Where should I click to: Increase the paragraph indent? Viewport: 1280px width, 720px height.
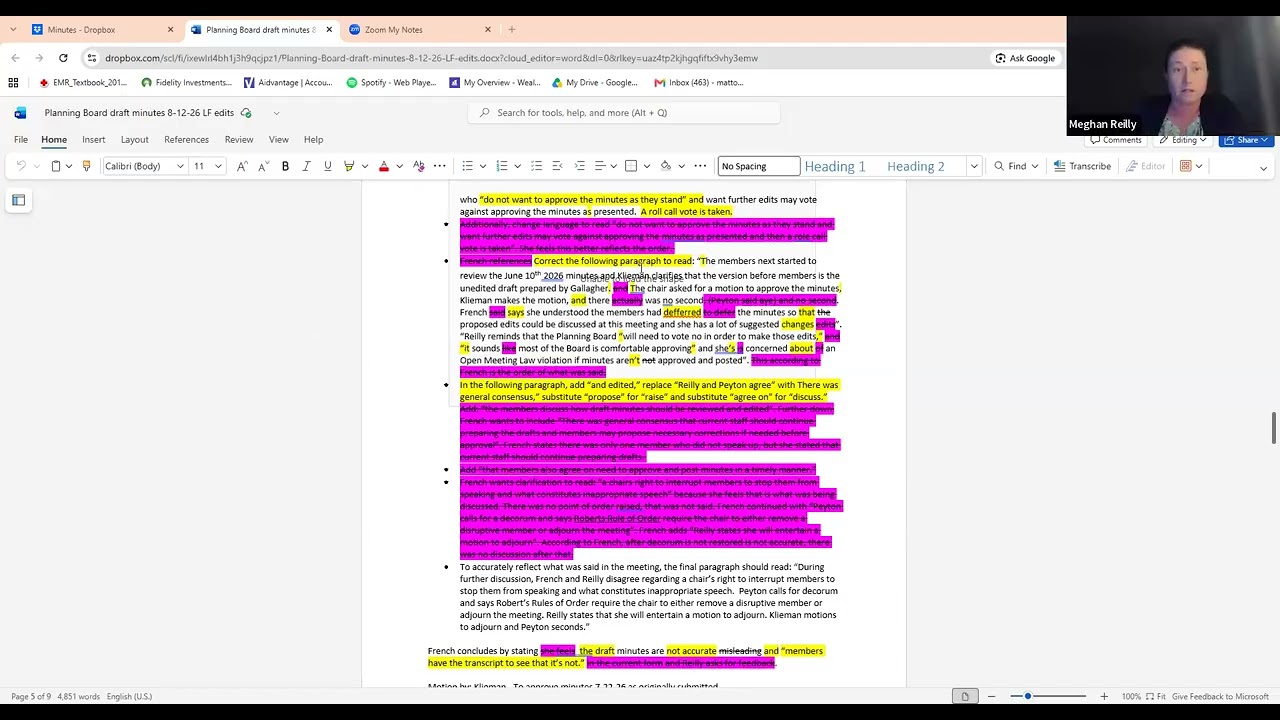pyautogui.click(x=581, y=166)
